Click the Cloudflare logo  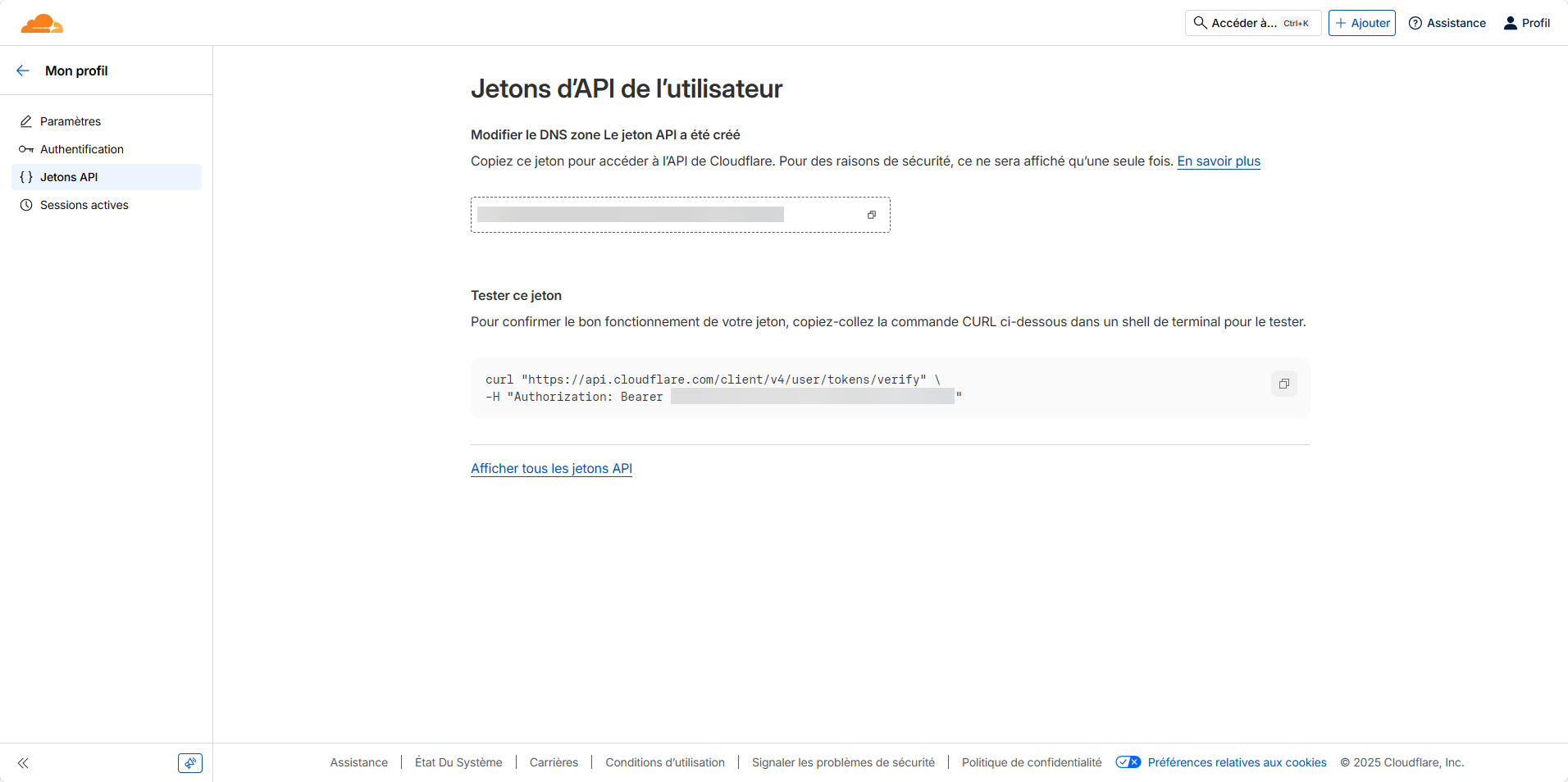click(x=42, y=24)
